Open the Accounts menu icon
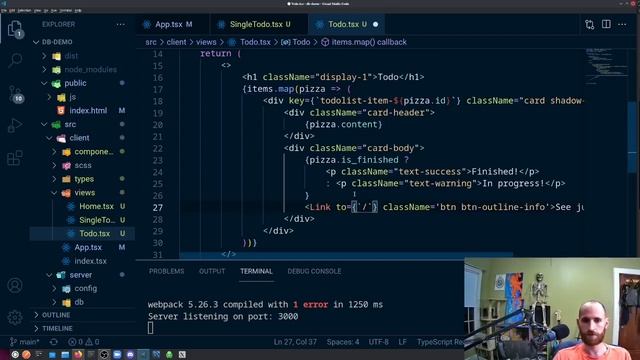Image resolution: width=640 pixels, height=360 pixels. [15, 285]
